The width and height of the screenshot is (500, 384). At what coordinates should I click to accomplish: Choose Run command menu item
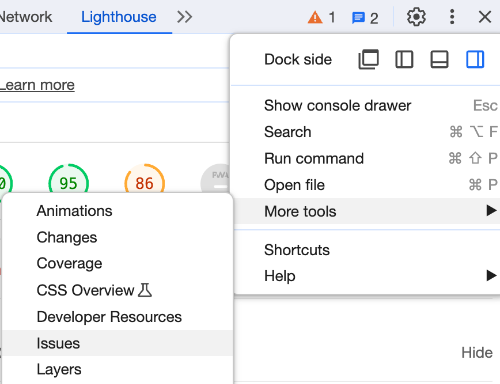pos(365,158)
